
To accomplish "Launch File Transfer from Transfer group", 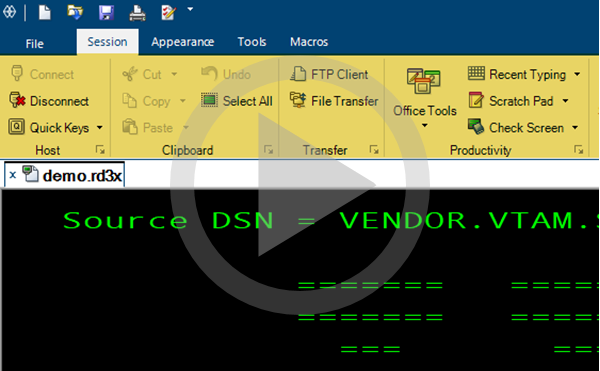I will tap(334, 101).
